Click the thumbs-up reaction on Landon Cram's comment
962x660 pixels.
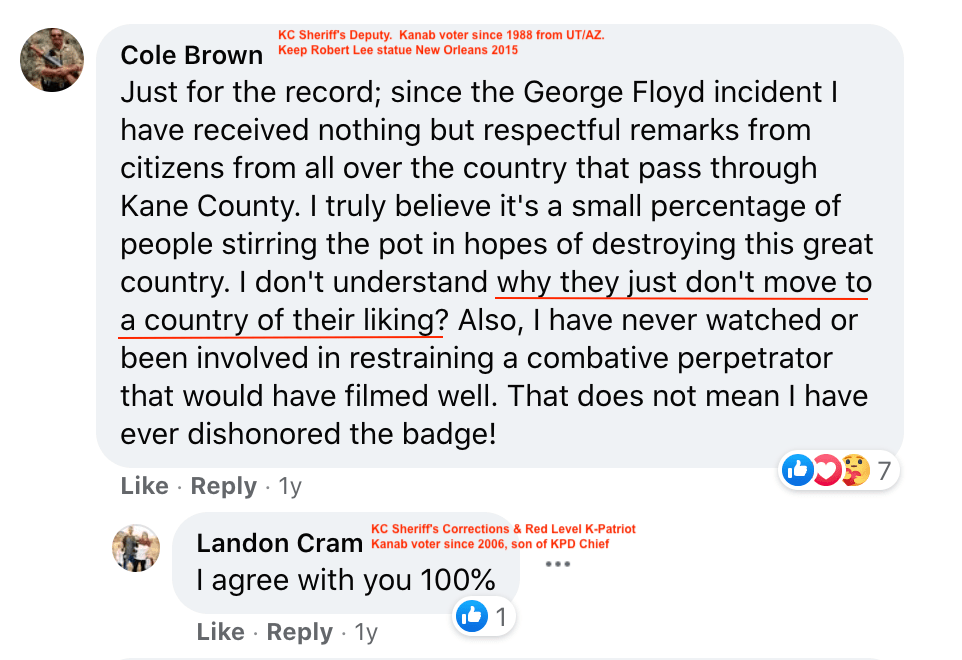[x=471, y=616]
